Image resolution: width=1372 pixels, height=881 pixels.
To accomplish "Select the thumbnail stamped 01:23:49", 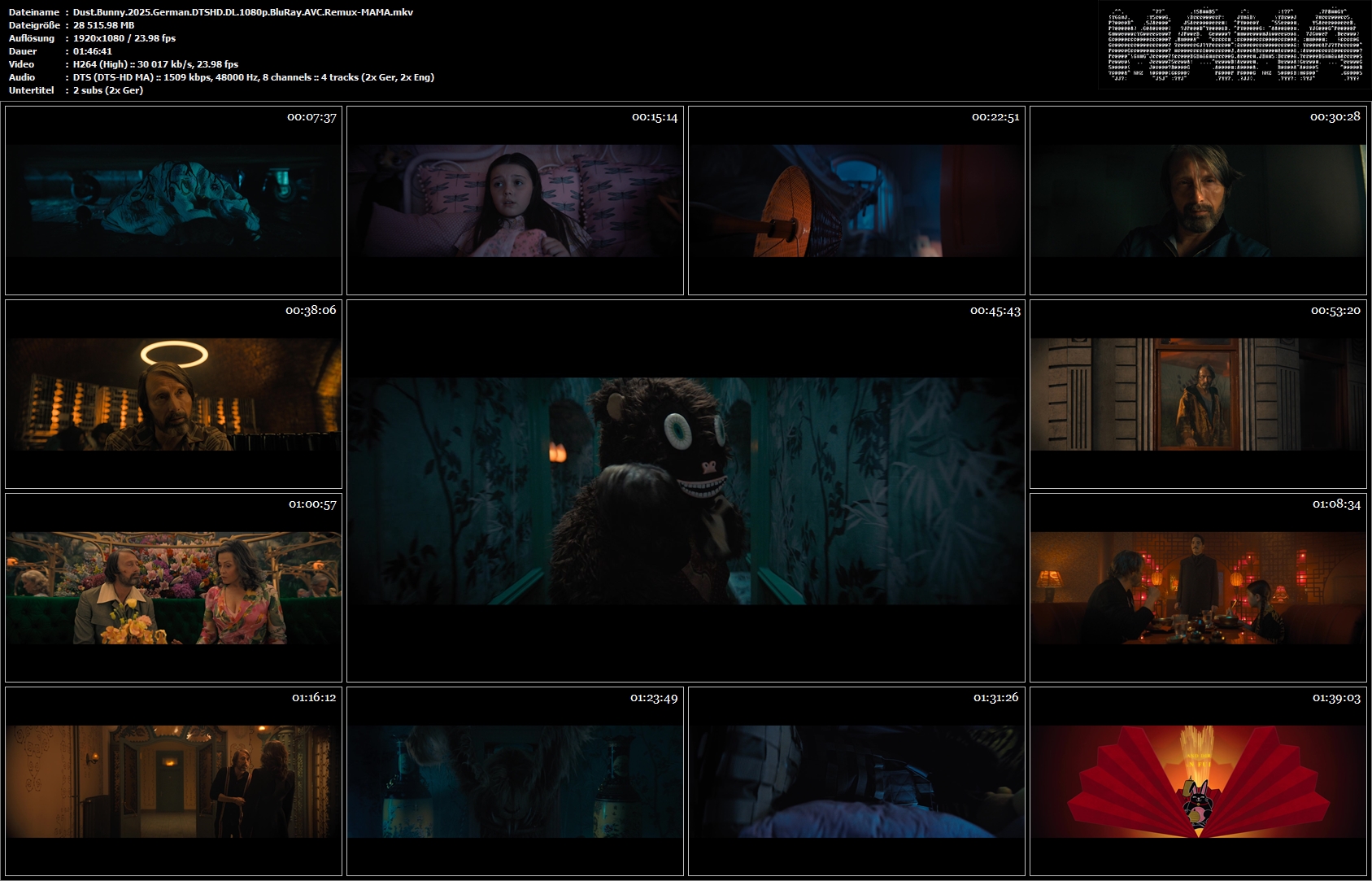I will click(515, 781).
